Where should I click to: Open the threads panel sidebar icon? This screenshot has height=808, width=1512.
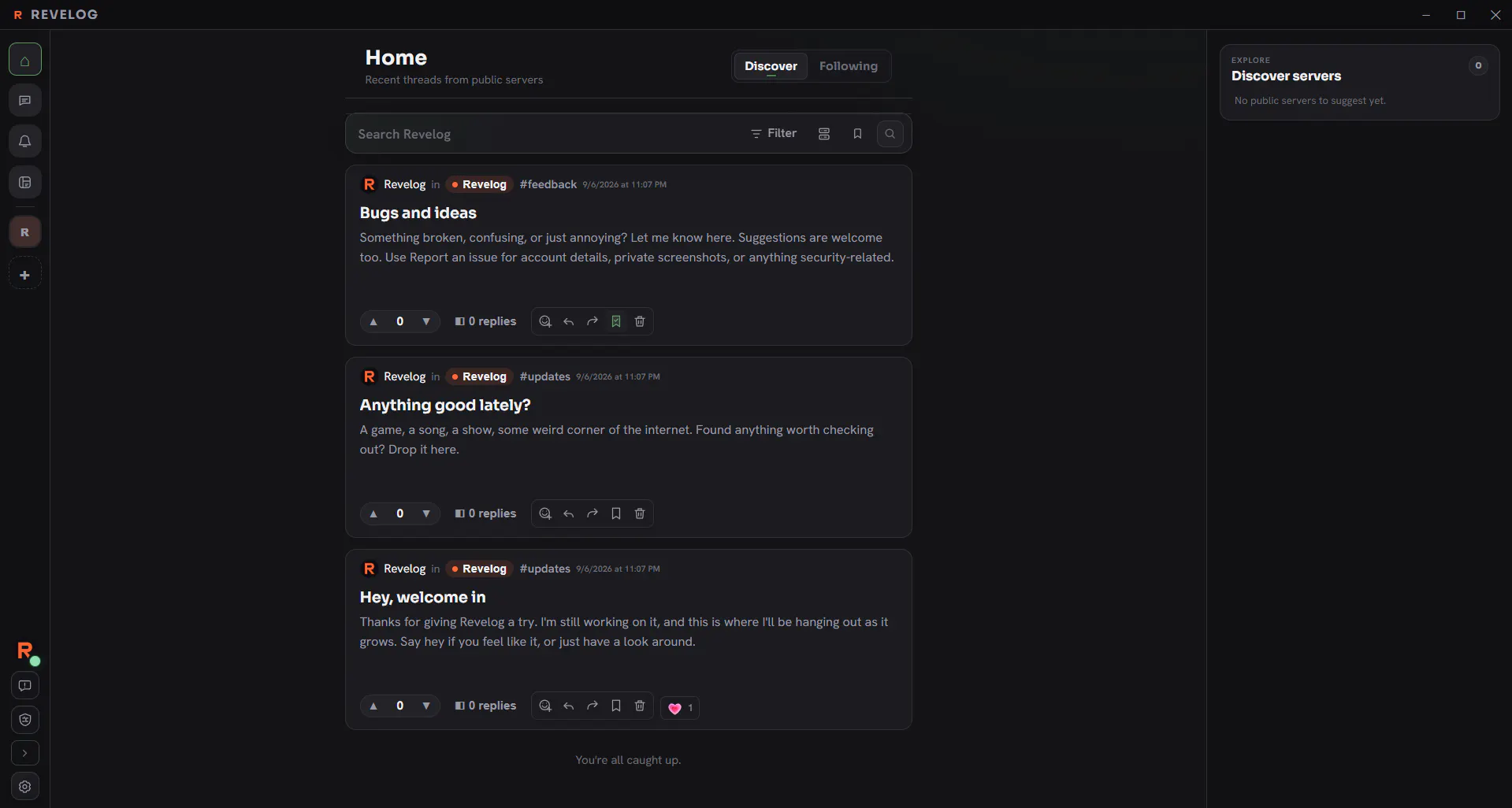[25, 183]
